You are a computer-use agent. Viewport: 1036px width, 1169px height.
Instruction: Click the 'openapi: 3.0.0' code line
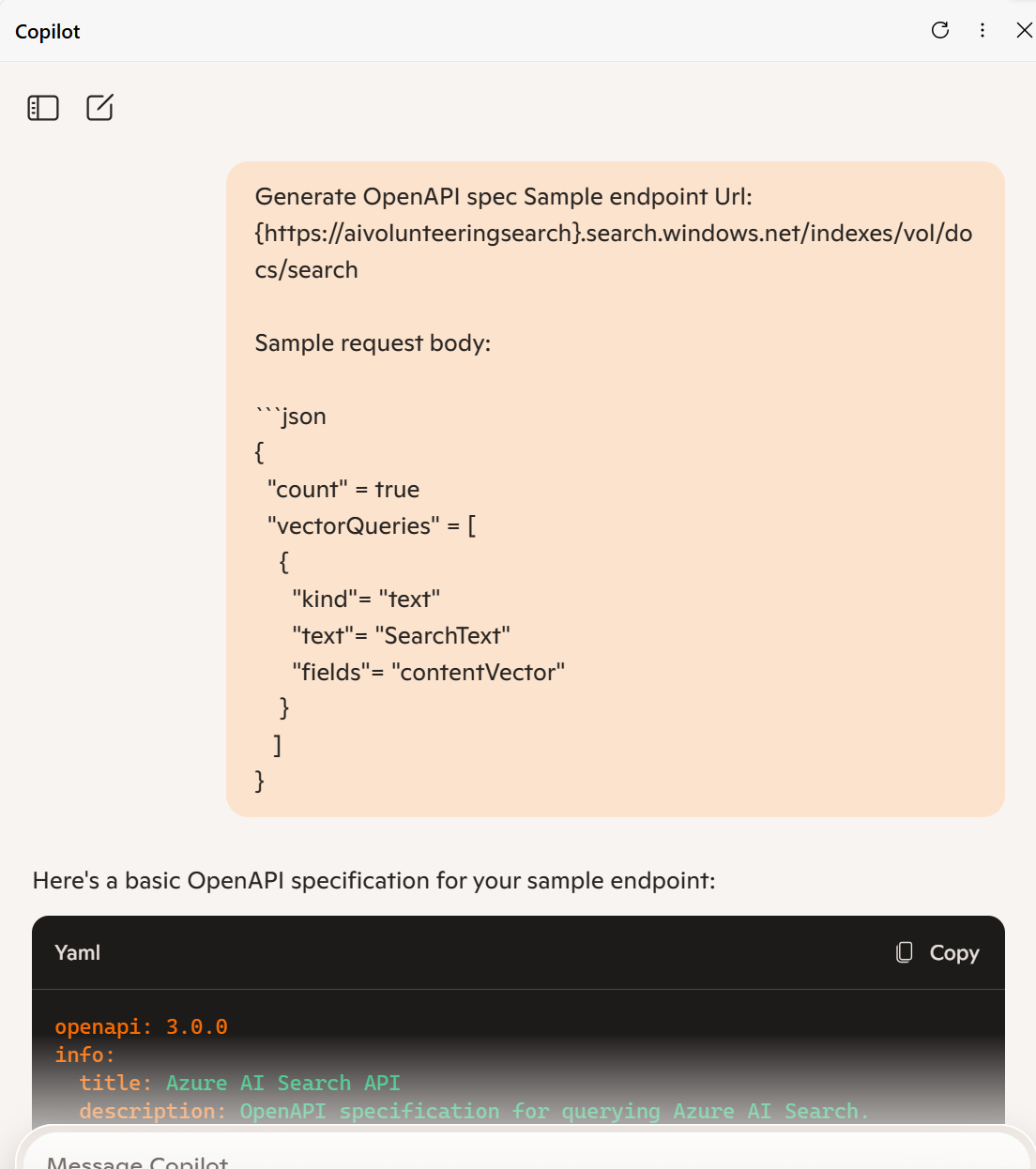pos(142,1026)
